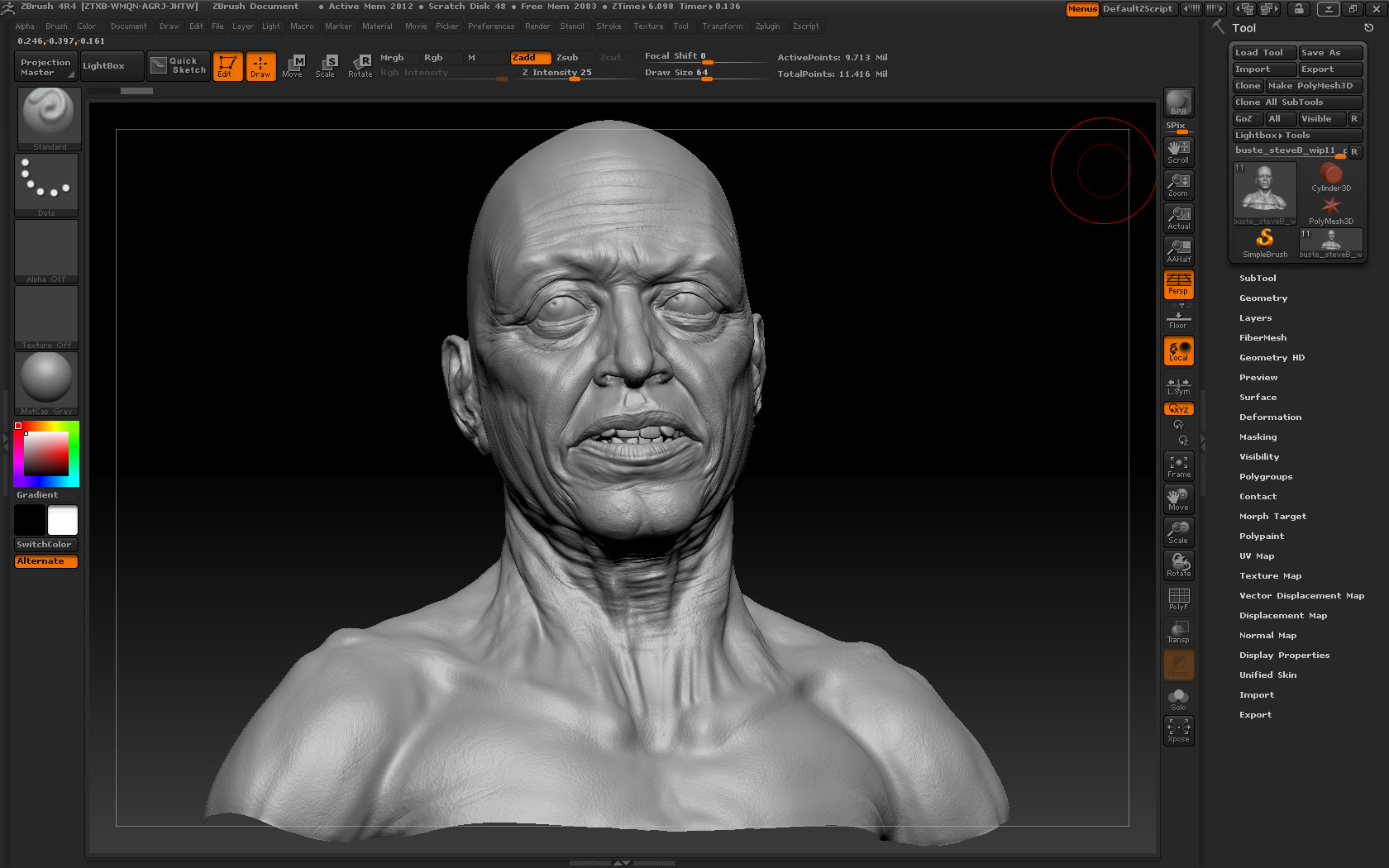Activate Rotate mode in top shelf
This screenshot has width=1389, height=868.
(360, 65)
